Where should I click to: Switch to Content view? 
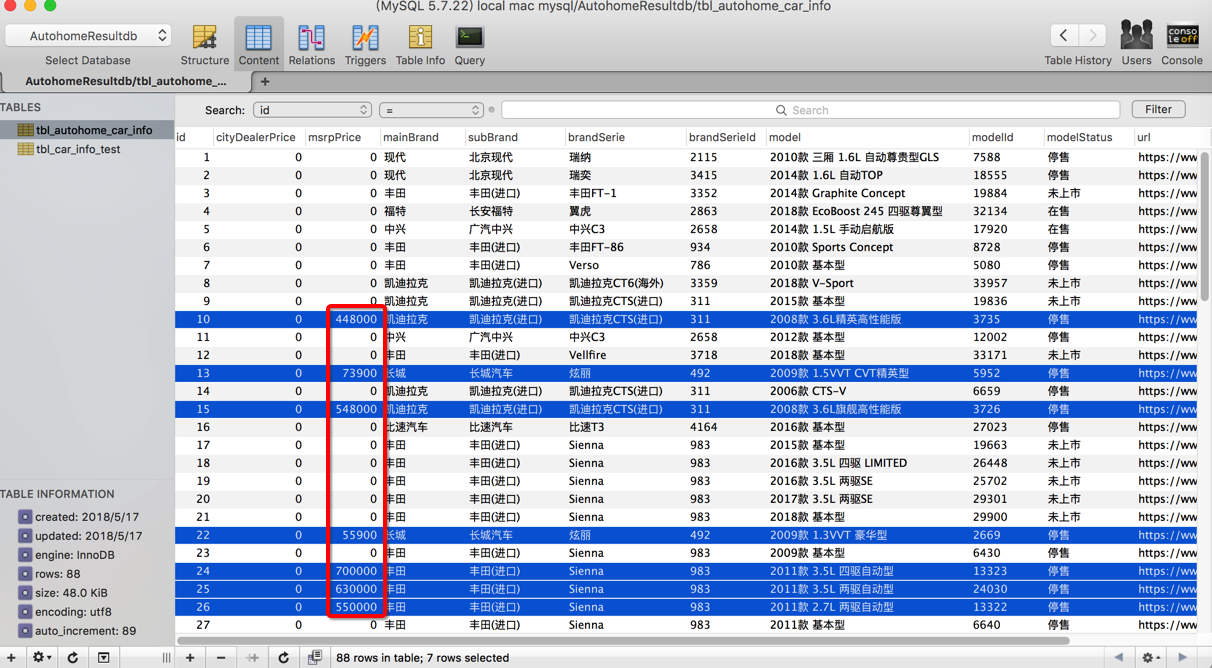pyautogui.click(x=258, y=45)
